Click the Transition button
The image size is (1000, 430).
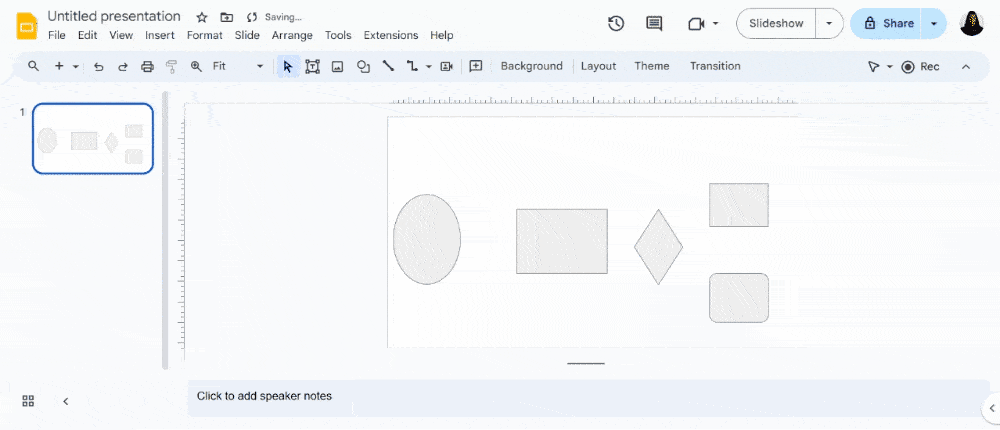point(715,66)
